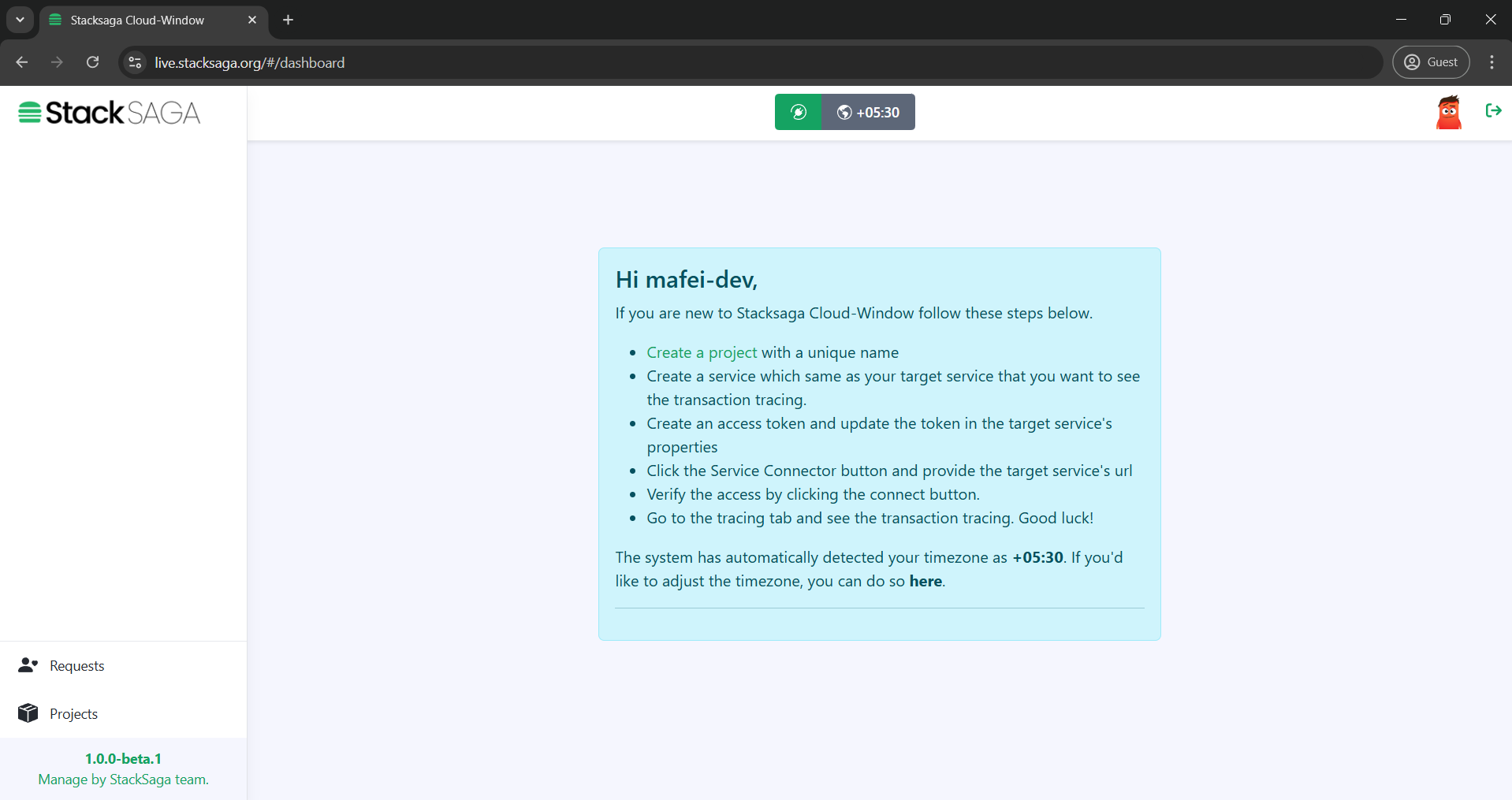Screen dimensions: 1512x800
Task: Click the StackSAGA logo
Action: click(110, 113)
